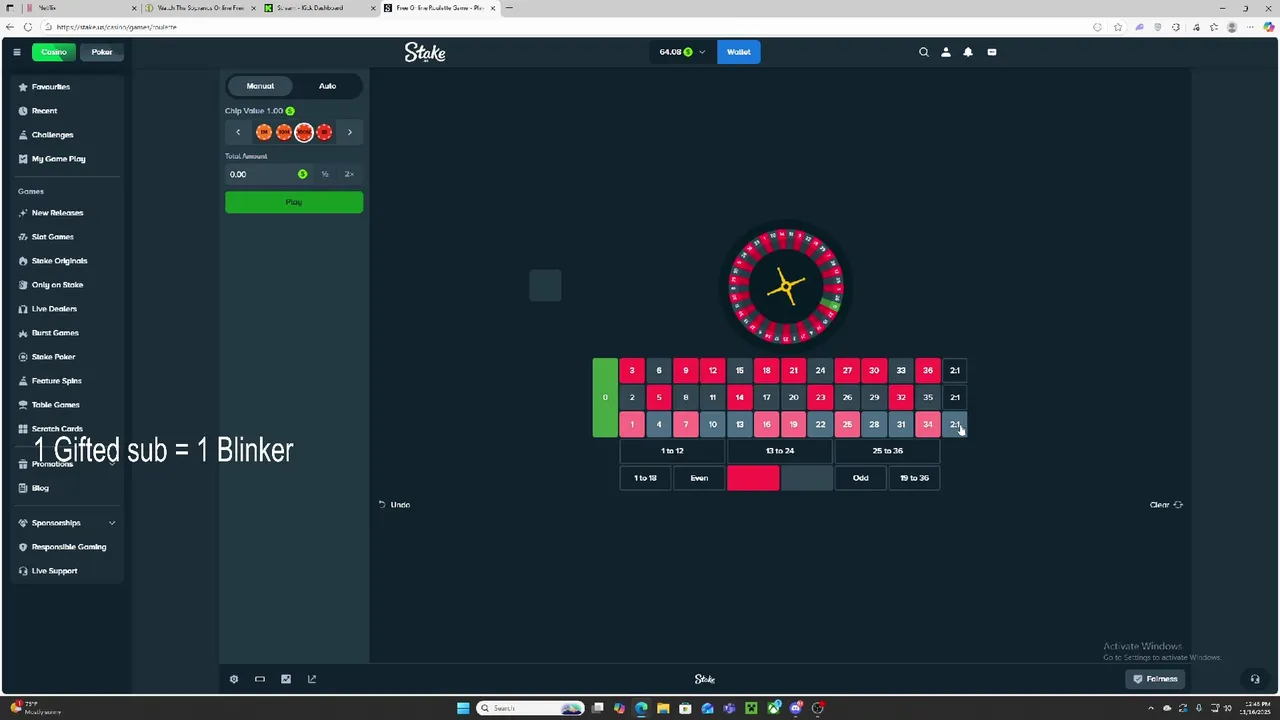Bet on the 13 to 24 dozen

pos(780,451)
